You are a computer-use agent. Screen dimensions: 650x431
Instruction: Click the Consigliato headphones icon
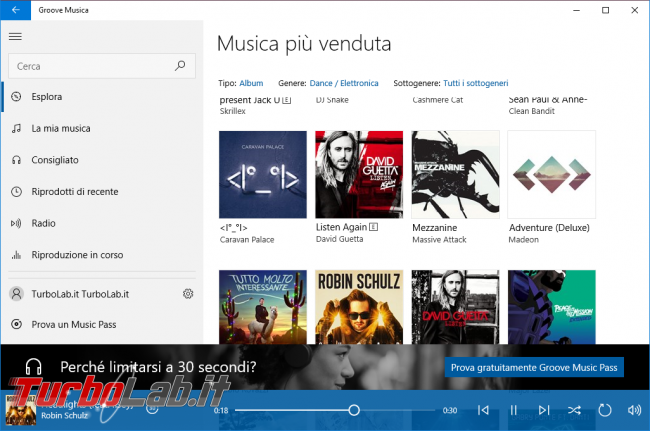16,160
